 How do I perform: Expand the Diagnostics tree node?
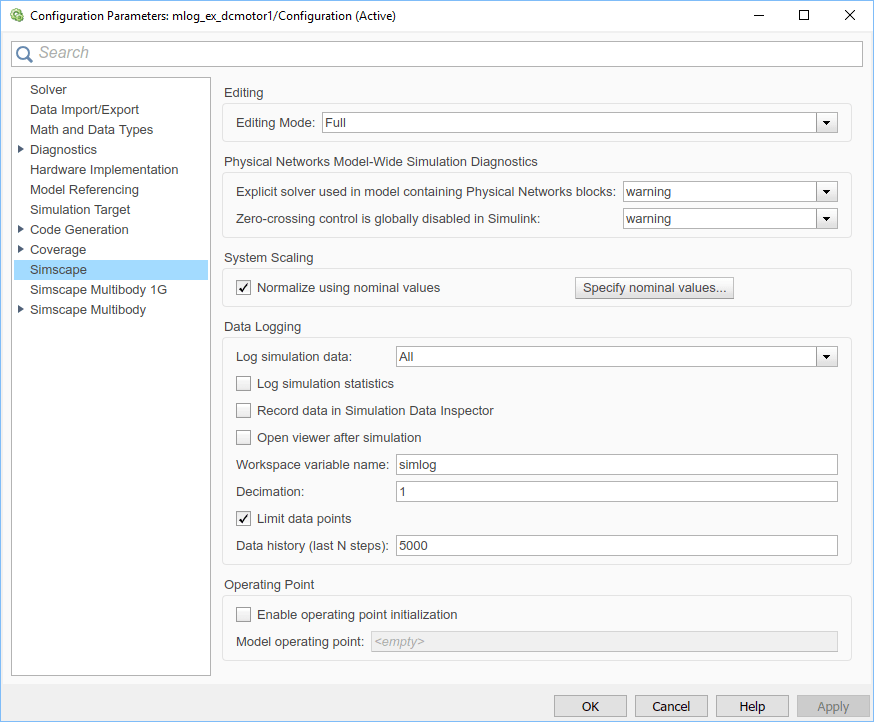coord(21,150)
